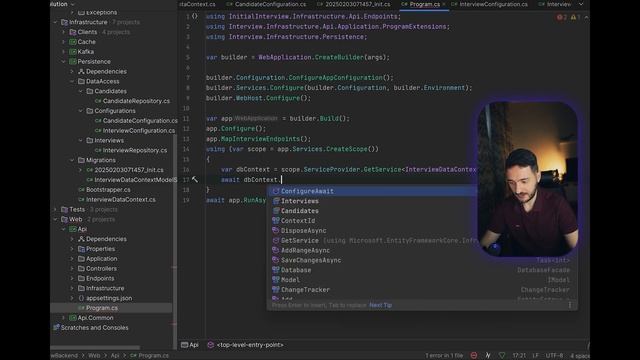The image size is (640, 360).
Task: Open the editor tabs overflow dropdown
Action: pyautogui.click(x=581, y=4)
